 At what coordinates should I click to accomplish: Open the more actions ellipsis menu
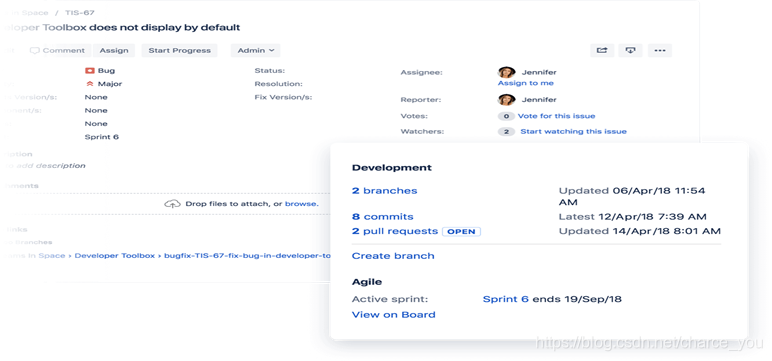point(660,50)
